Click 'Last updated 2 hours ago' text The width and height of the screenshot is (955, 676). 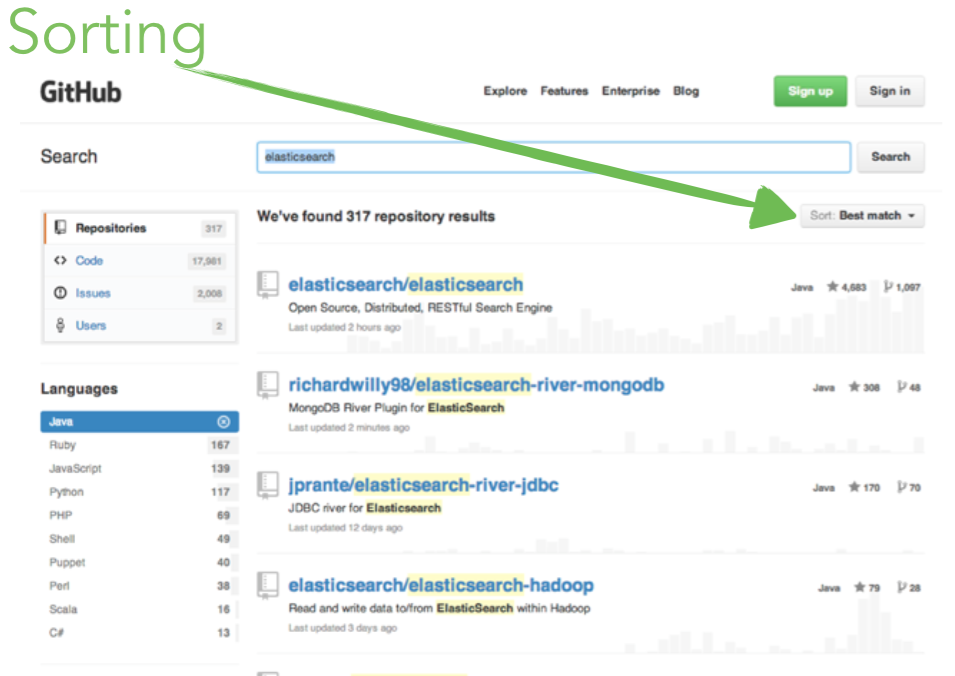pos(344,328)
